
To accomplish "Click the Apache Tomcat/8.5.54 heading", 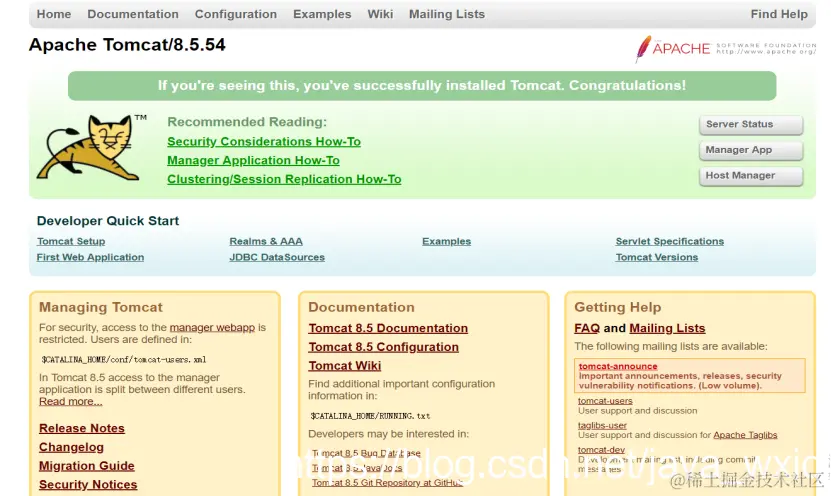I will pyautogui.click(x=127, y=45).
